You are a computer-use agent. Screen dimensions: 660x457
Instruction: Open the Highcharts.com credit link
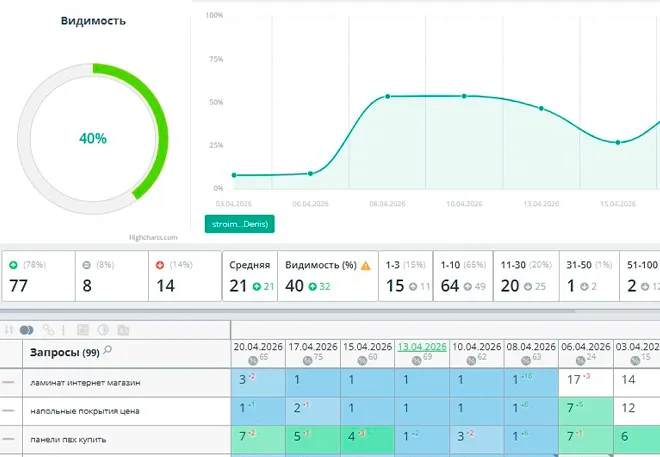(x=152, y=237)
